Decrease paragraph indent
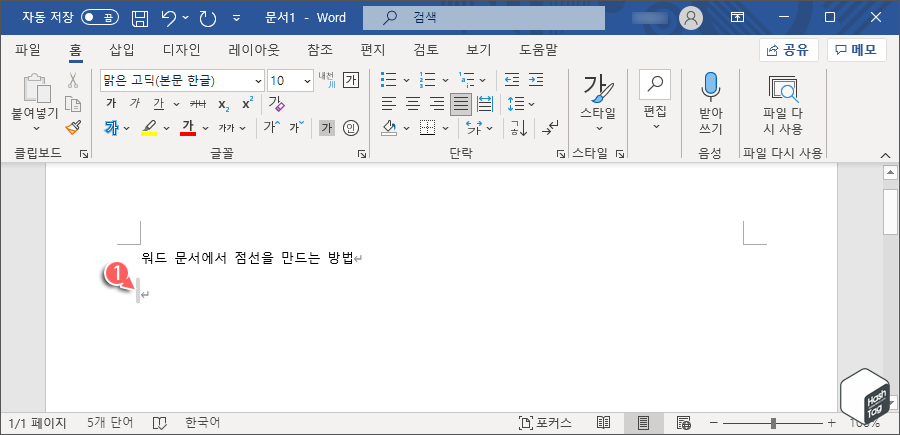Image resolution: width=900 pixels, height=435 pixels. click(x=511, y=80)
